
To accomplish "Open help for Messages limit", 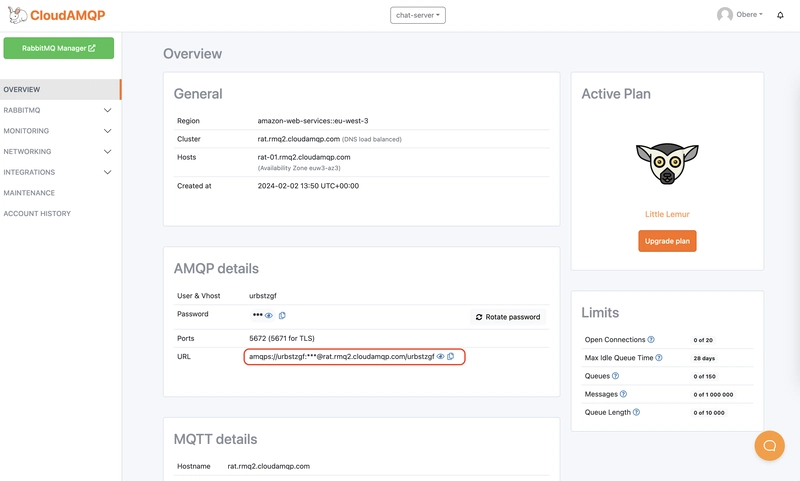I will pos(623,394).
